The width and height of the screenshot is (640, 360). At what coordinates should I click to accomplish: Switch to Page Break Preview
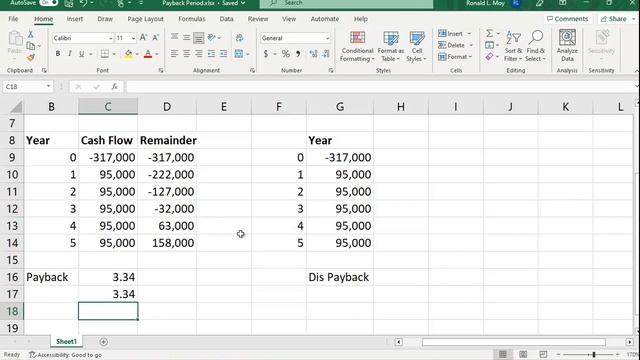pyautogui.click(x=543, y=354)
